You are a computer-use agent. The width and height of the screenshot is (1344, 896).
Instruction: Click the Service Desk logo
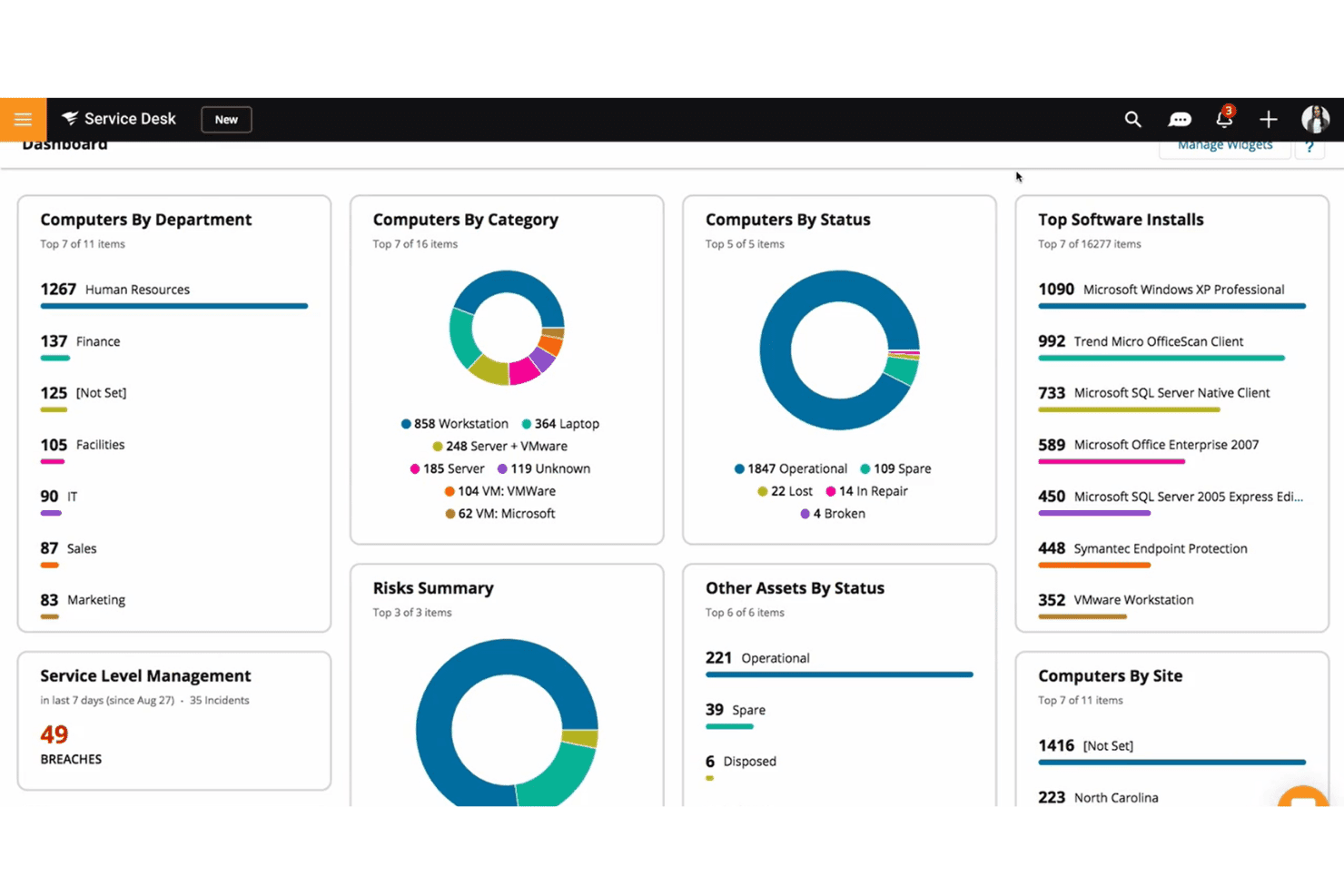coord(119,119)
